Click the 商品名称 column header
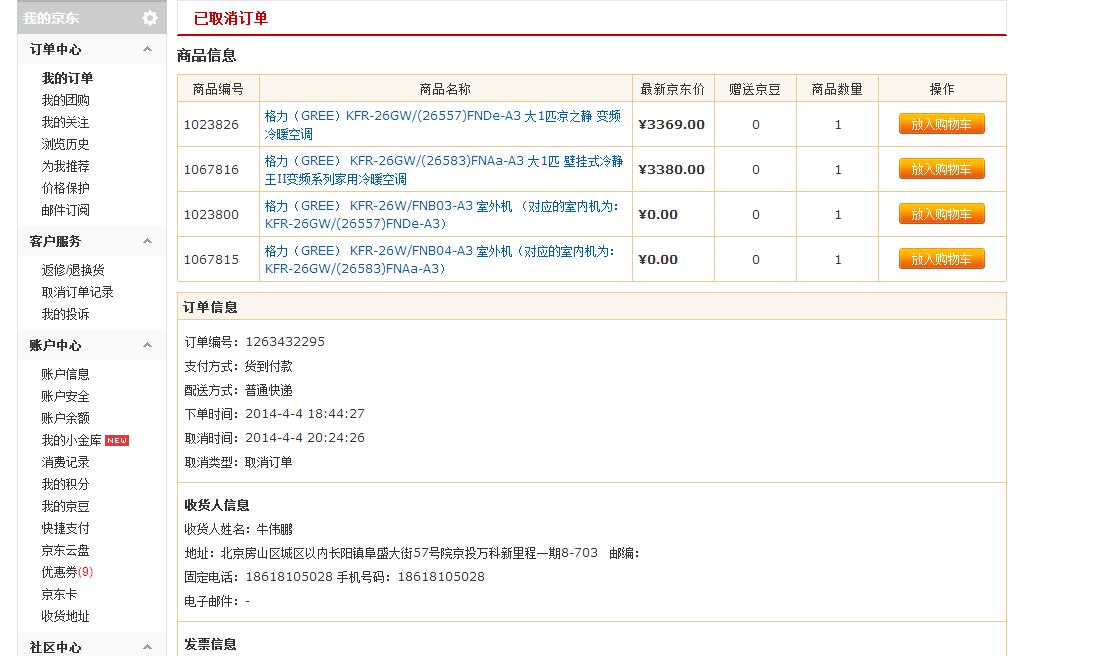Viewport: 1120px width, 656px height. 445,89
